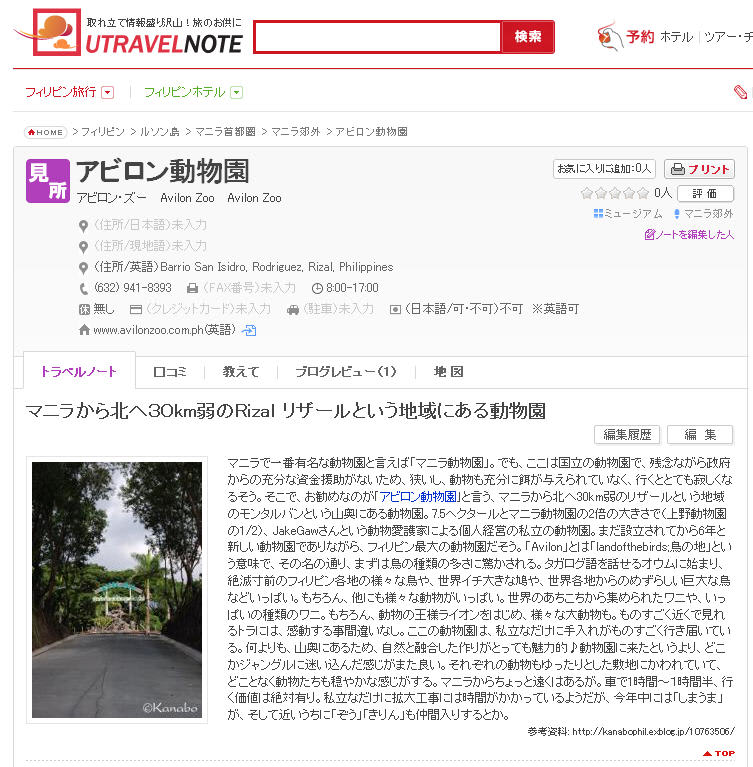Viewport: 753px width, 767px height.
Task: Select the トラベルノート tab
Action: click(79, 371)
